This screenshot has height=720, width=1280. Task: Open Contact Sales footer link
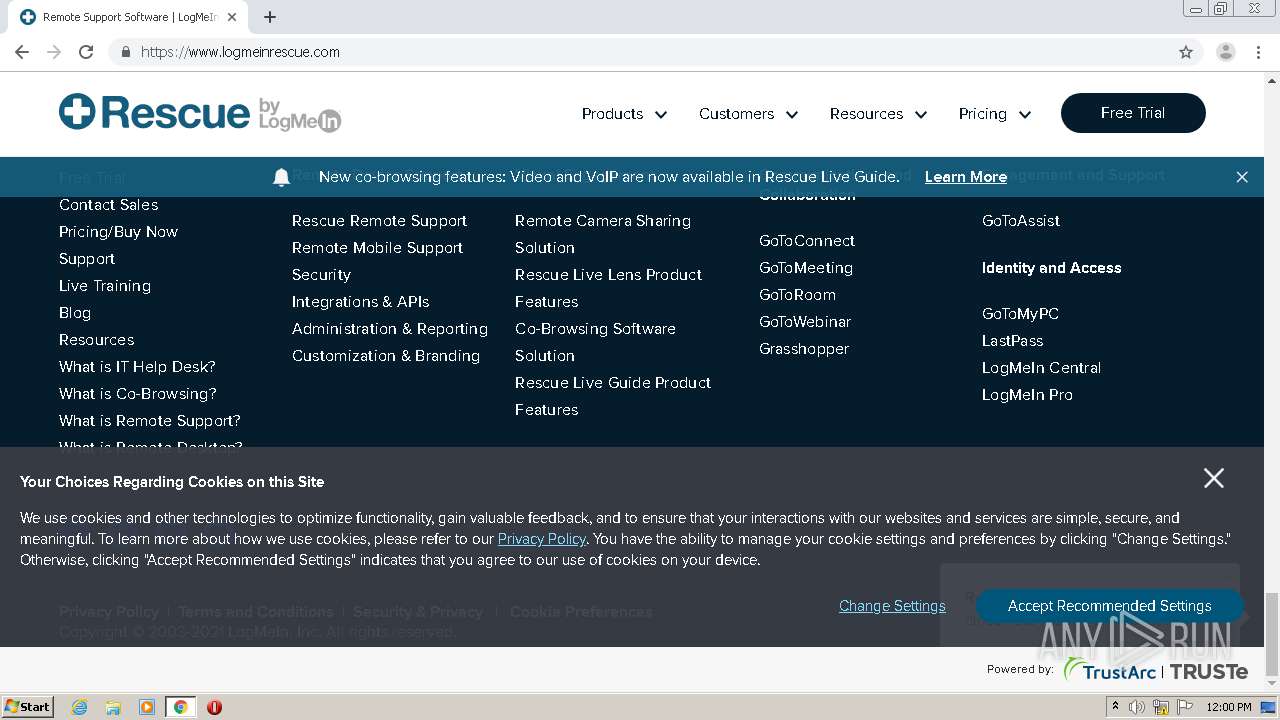(x=108, y=205)
